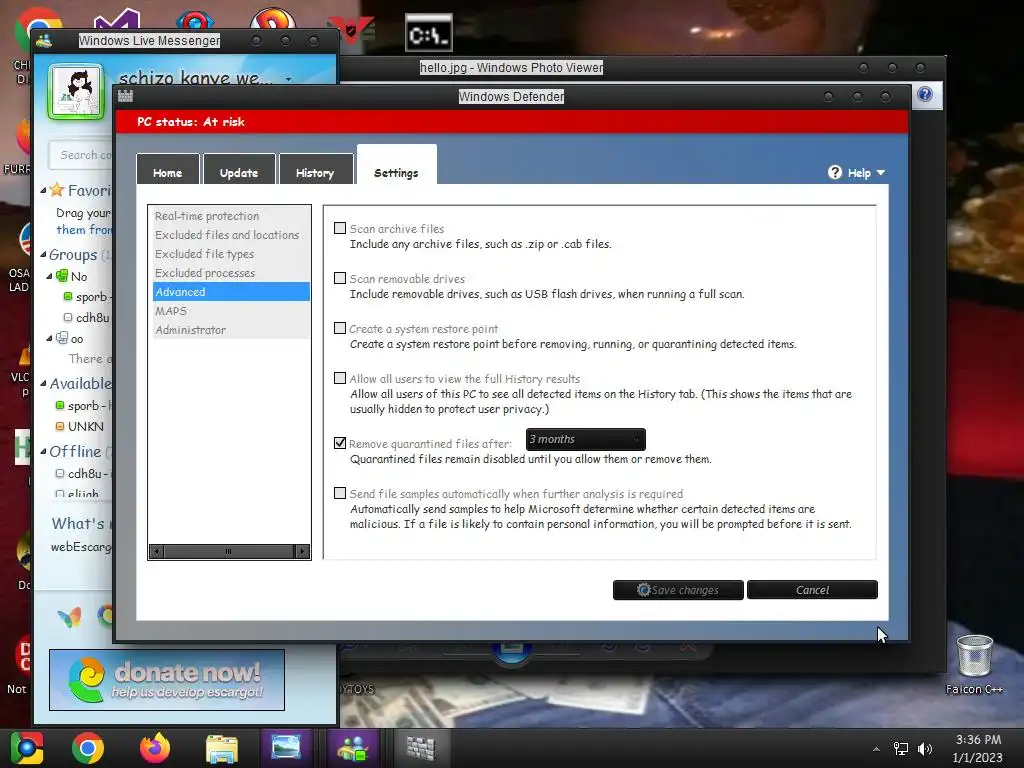Screen dimensions: 1024x768
Task: Select the Advanced settings item
Action: pyautogui.click(x=231, y=291)
